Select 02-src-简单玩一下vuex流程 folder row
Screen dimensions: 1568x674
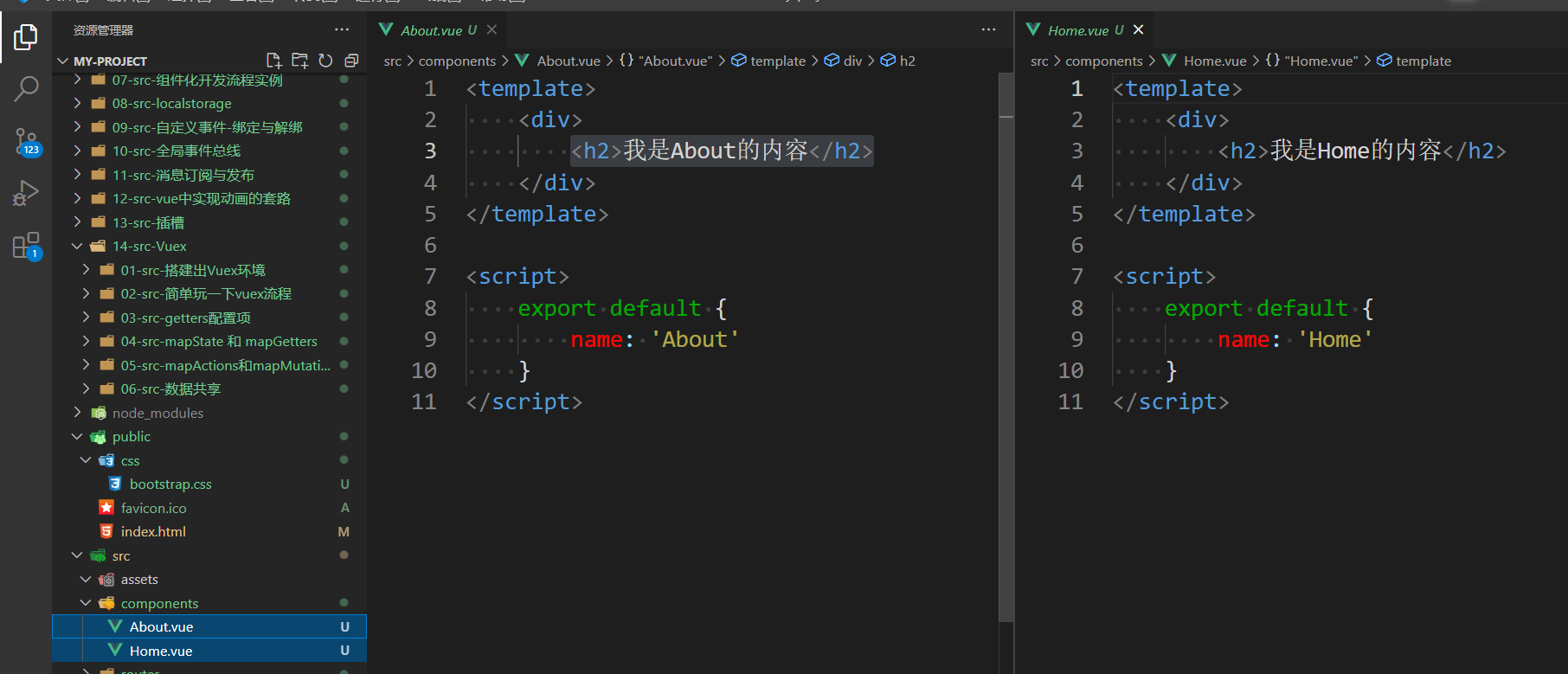209,294
